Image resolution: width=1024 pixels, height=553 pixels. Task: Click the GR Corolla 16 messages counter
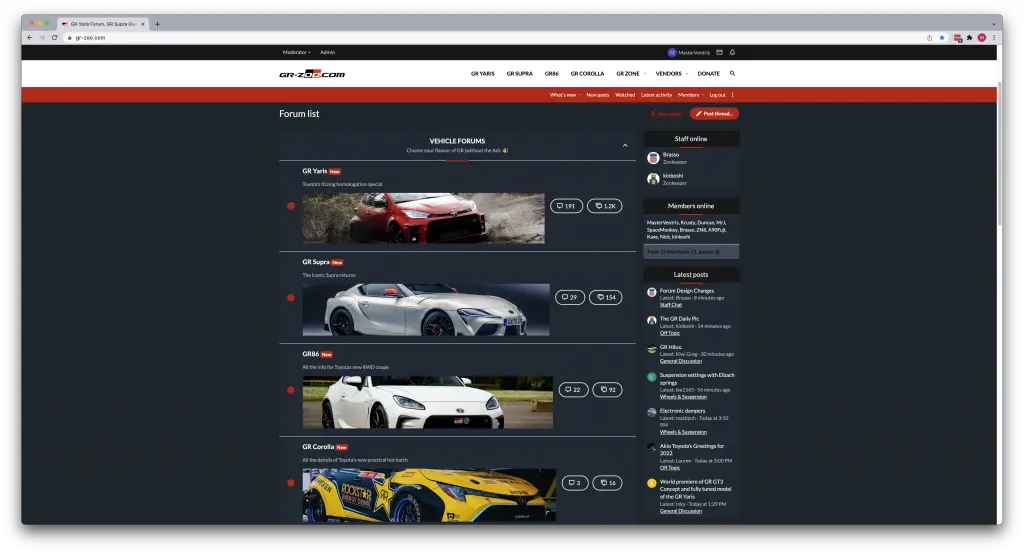pyautogui.click(x=607, y=483)
